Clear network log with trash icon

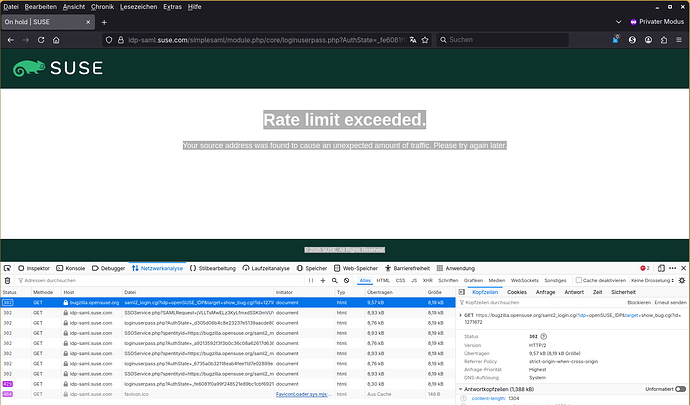click(7, 280)
